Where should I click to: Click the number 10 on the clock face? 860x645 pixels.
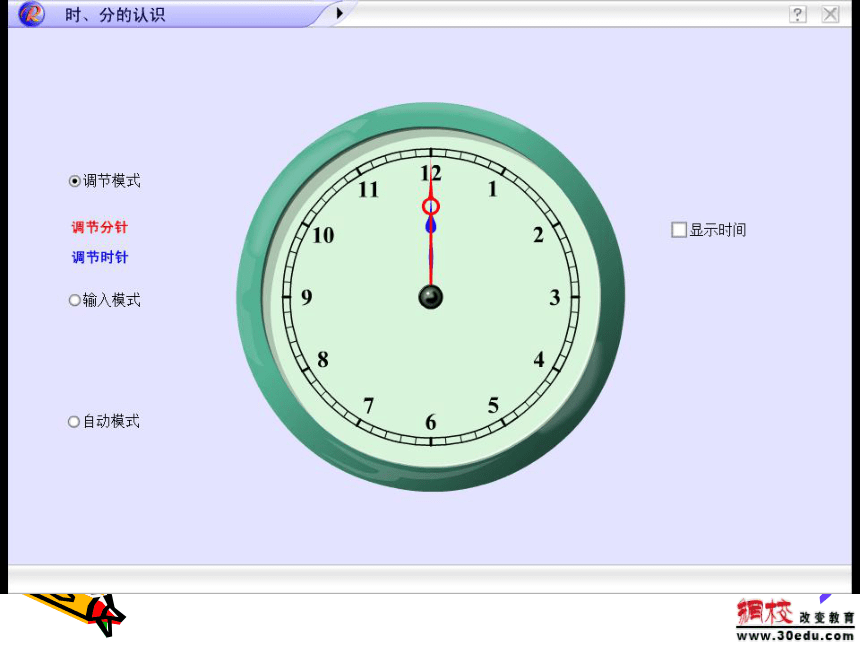point(323,235)
